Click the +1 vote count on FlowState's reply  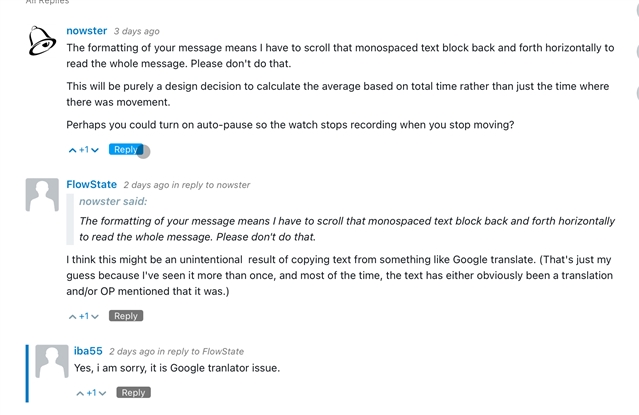pos(84,316)
